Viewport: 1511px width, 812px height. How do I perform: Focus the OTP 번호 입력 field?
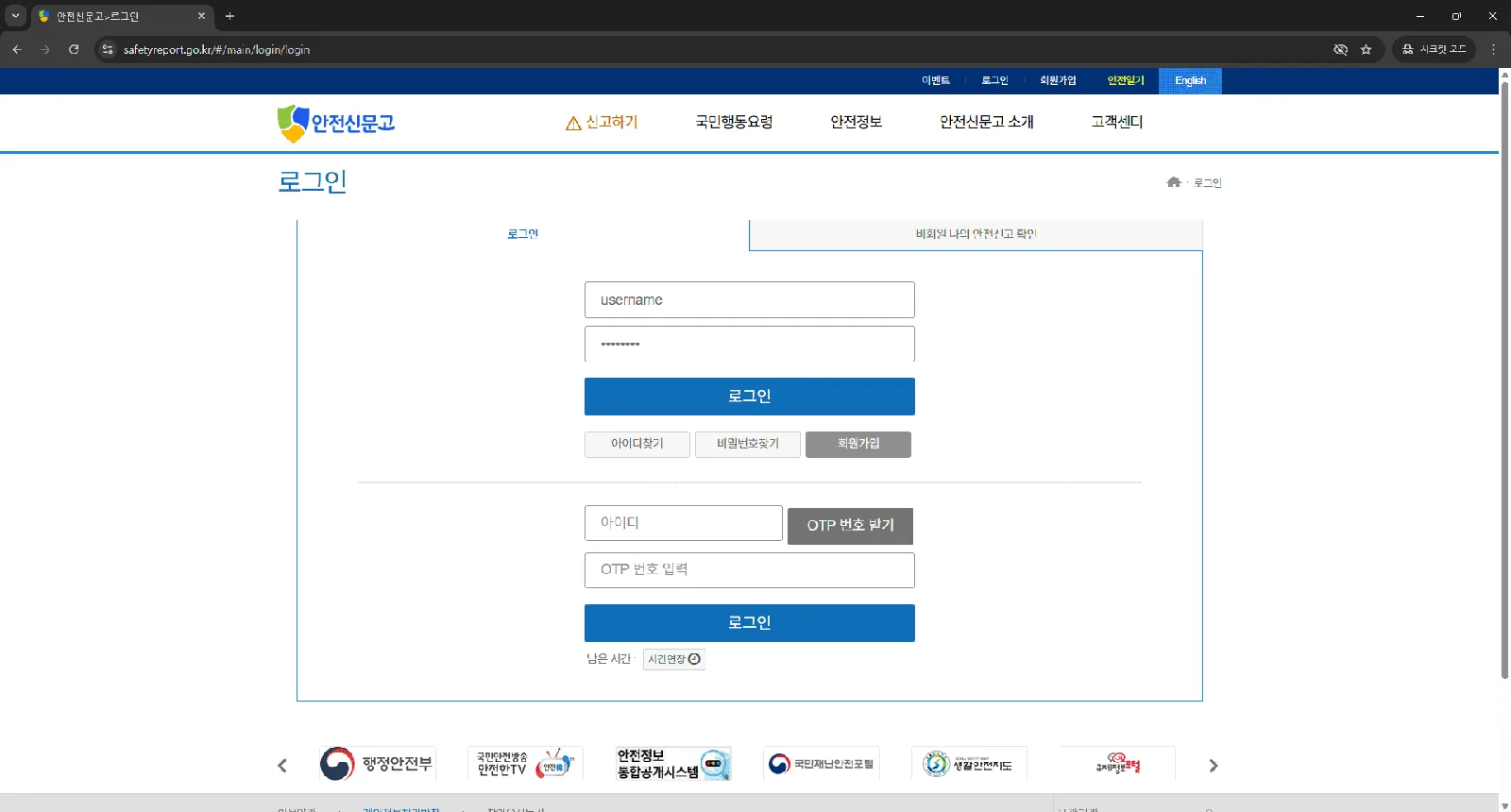tap(750, 570)
